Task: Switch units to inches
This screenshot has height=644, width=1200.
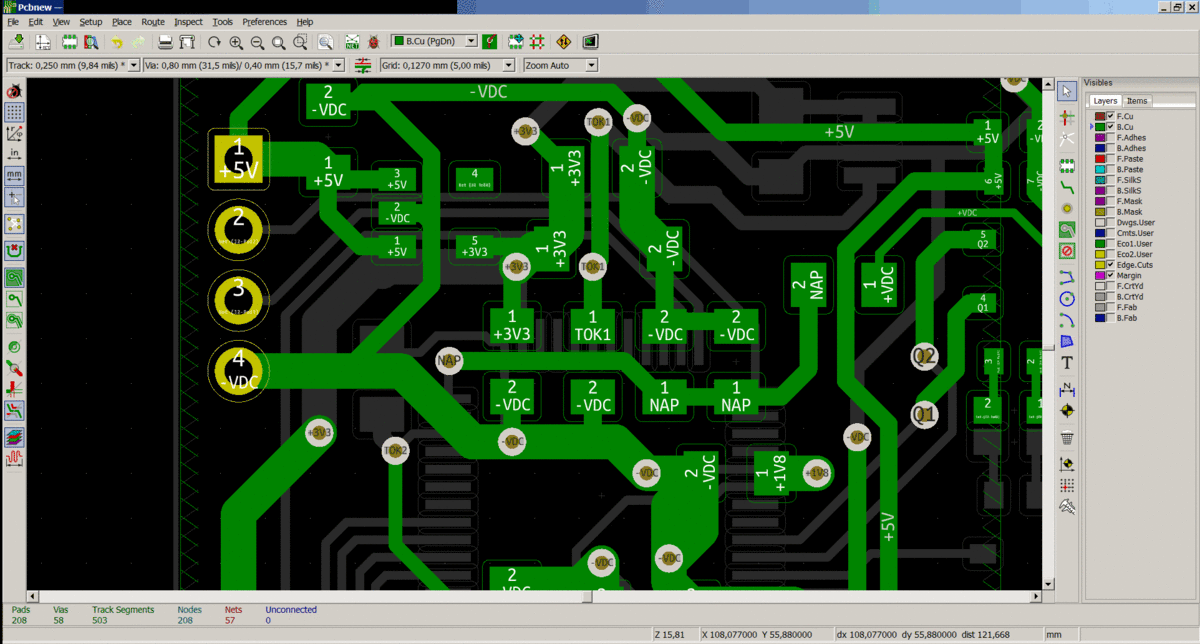Action: [15, 154]
